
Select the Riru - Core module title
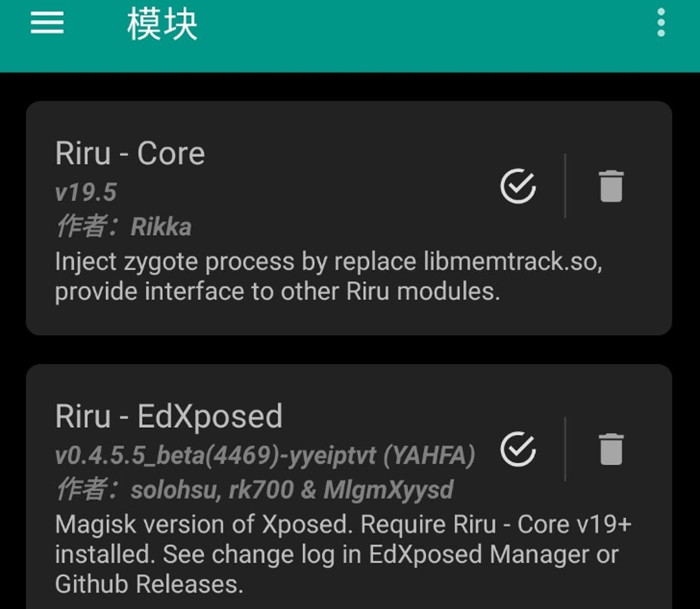click(130, 153)
